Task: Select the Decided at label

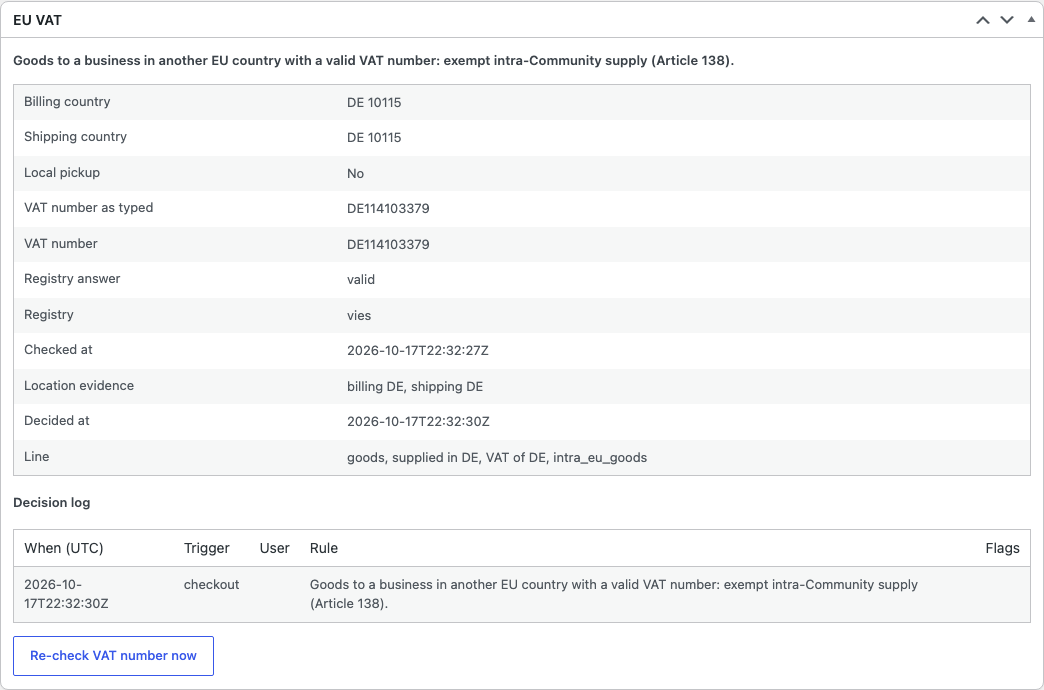Action: 57,421
